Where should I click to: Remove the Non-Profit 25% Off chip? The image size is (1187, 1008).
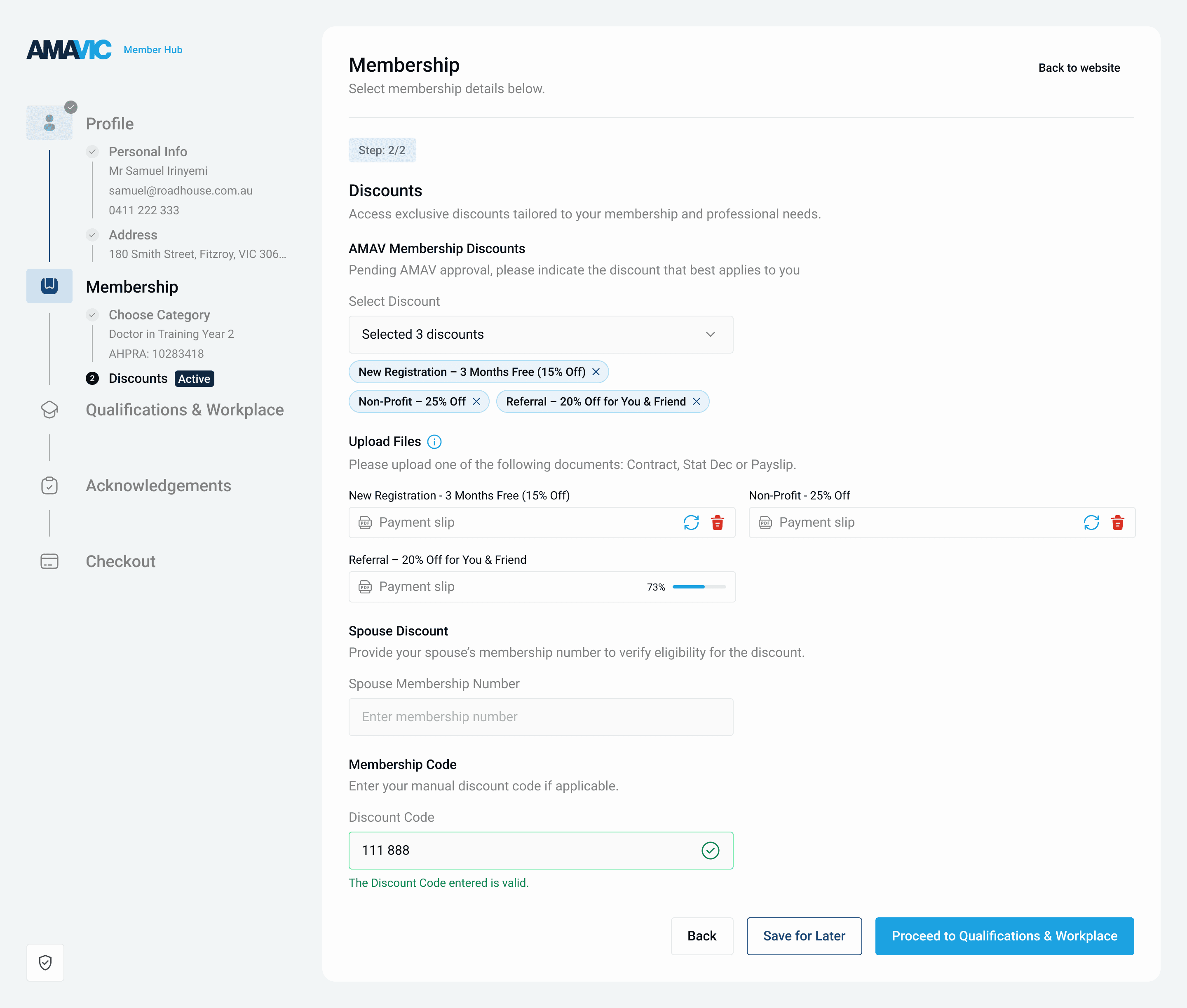click(x=476, y=402)
